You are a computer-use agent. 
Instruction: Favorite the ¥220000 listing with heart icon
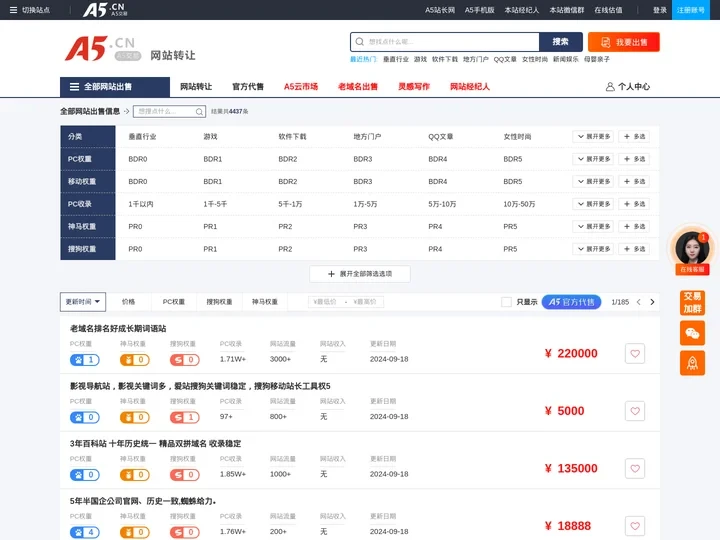[635, 354]
